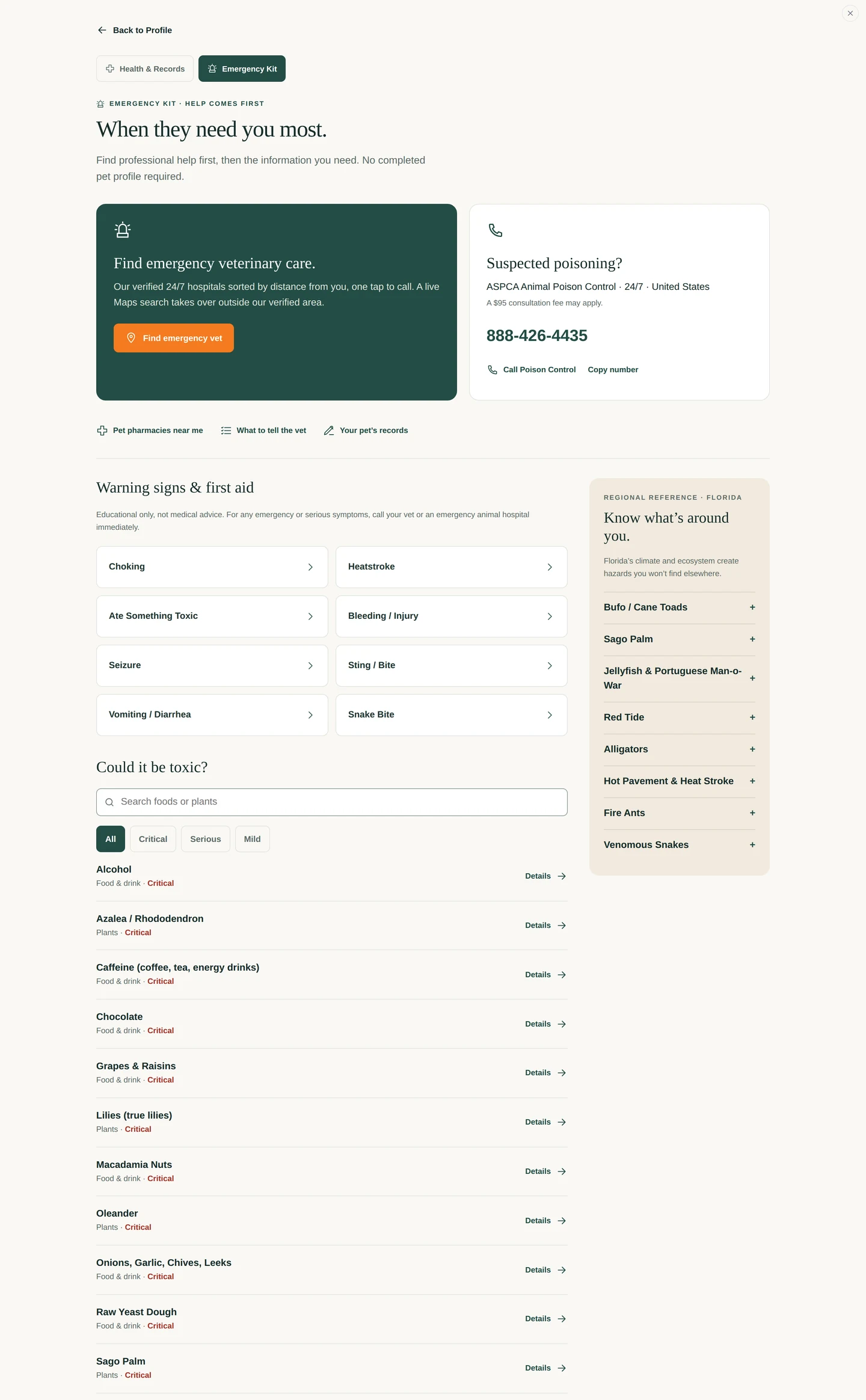Open the Bleeding / Injury card
The width and height of the screenshot is (866, 1400).
tap(452, 616)
